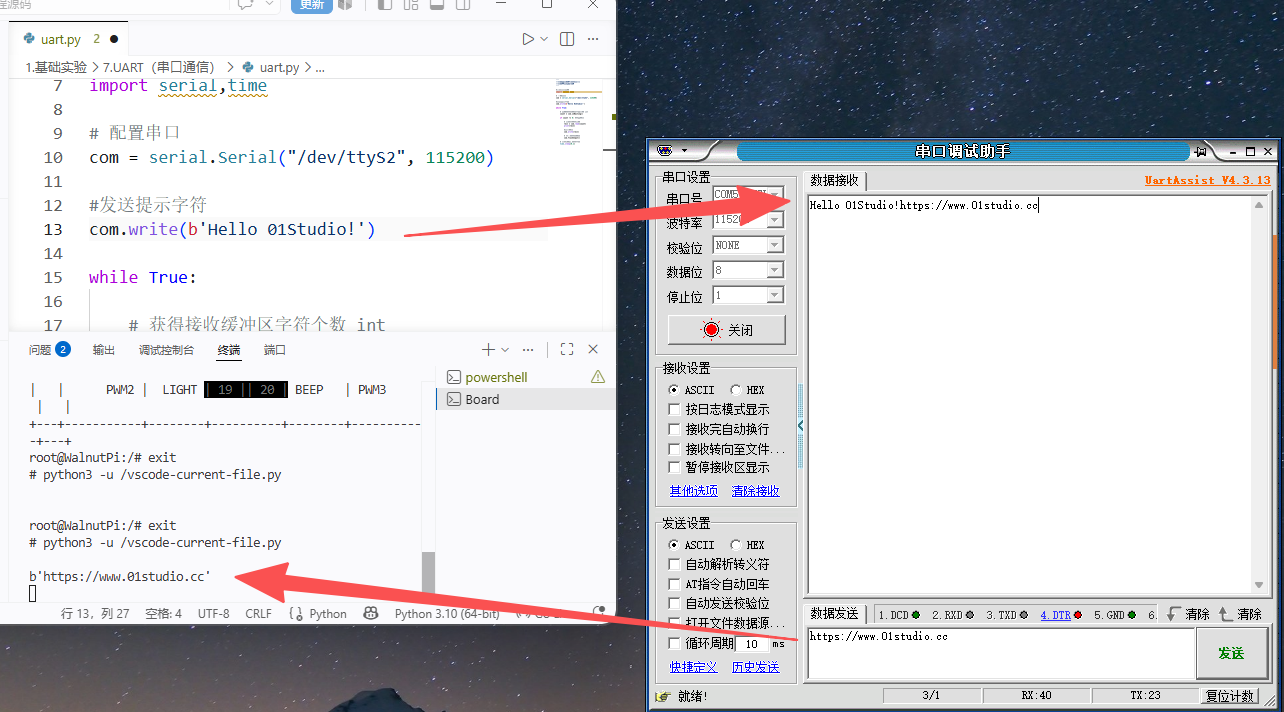Expand the new terminal profile dropdown
Image resolution: width=1284 pixels, height=712 pixels.
(505, 349)
